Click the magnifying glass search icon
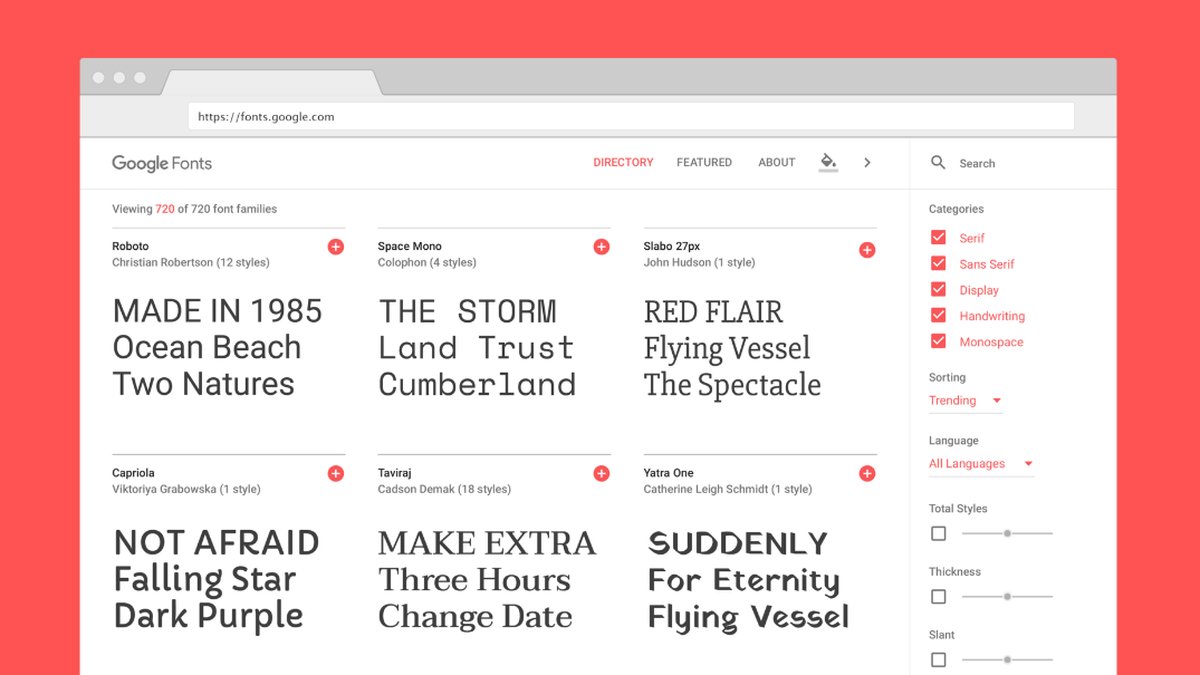This screenshot has height=675, width=1200. coord(938,162)
